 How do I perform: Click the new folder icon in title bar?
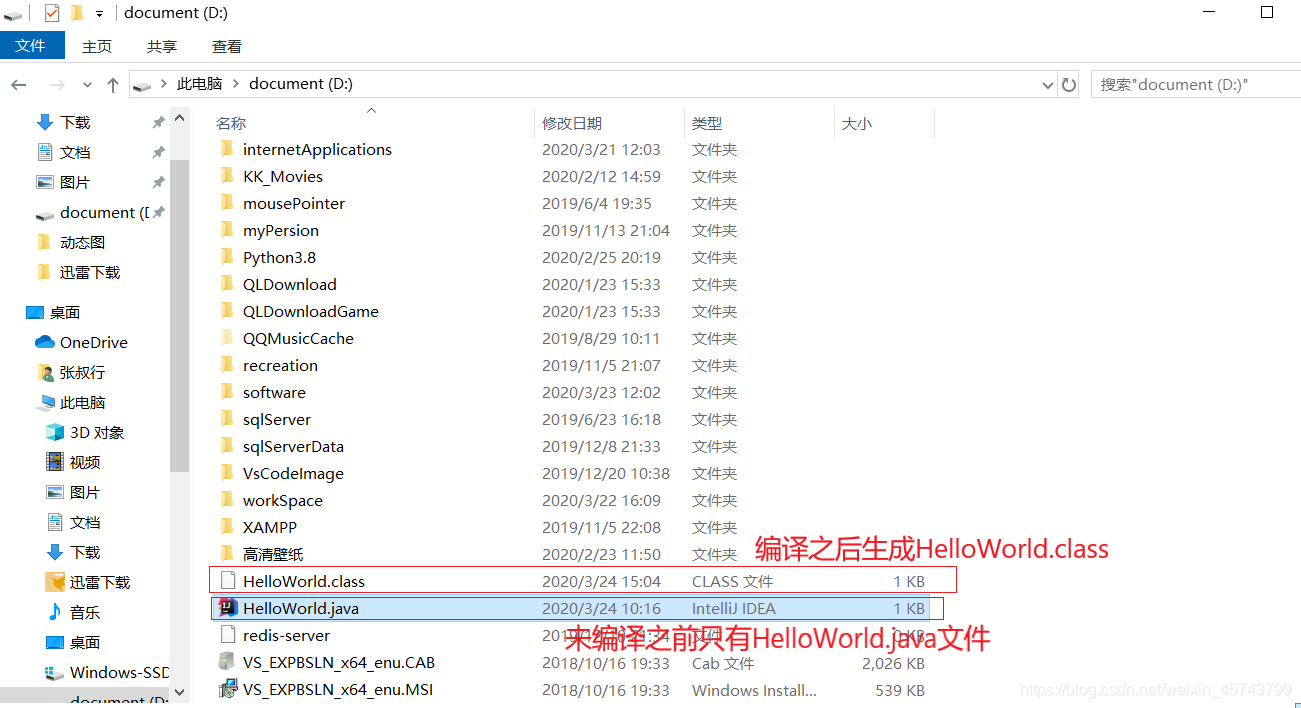pos(77,13)
